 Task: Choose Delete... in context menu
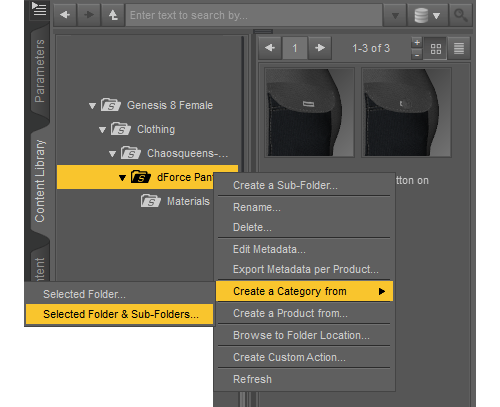click(304, 227)
